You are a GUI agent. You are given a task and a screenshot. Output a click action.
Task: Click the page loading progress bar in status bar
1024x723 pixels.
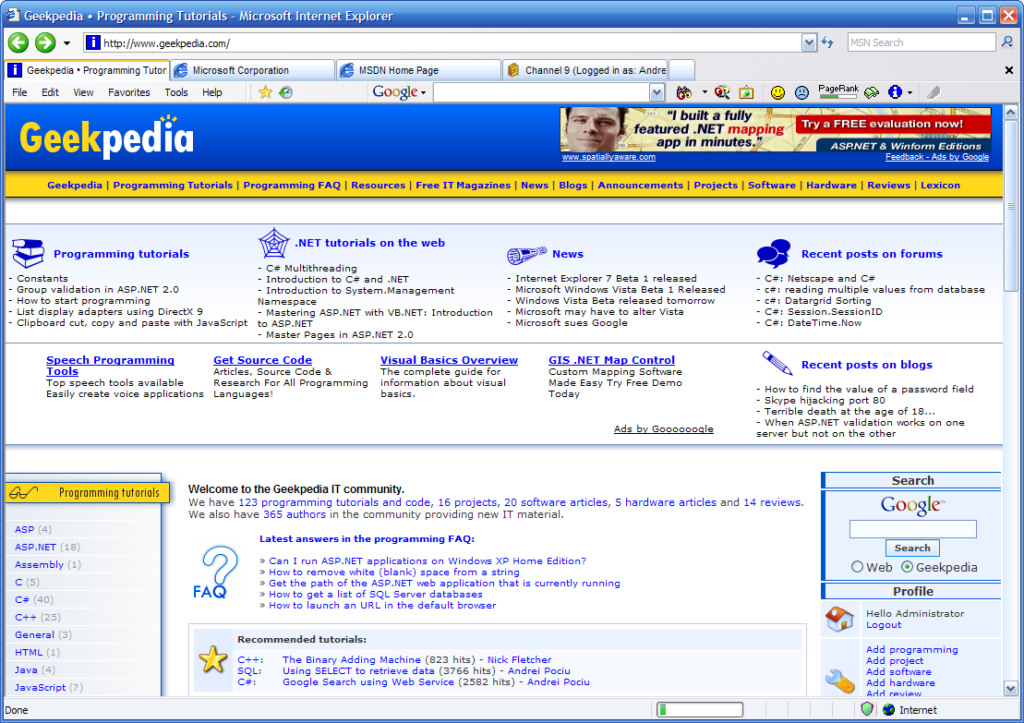click(x=699, y=709)
